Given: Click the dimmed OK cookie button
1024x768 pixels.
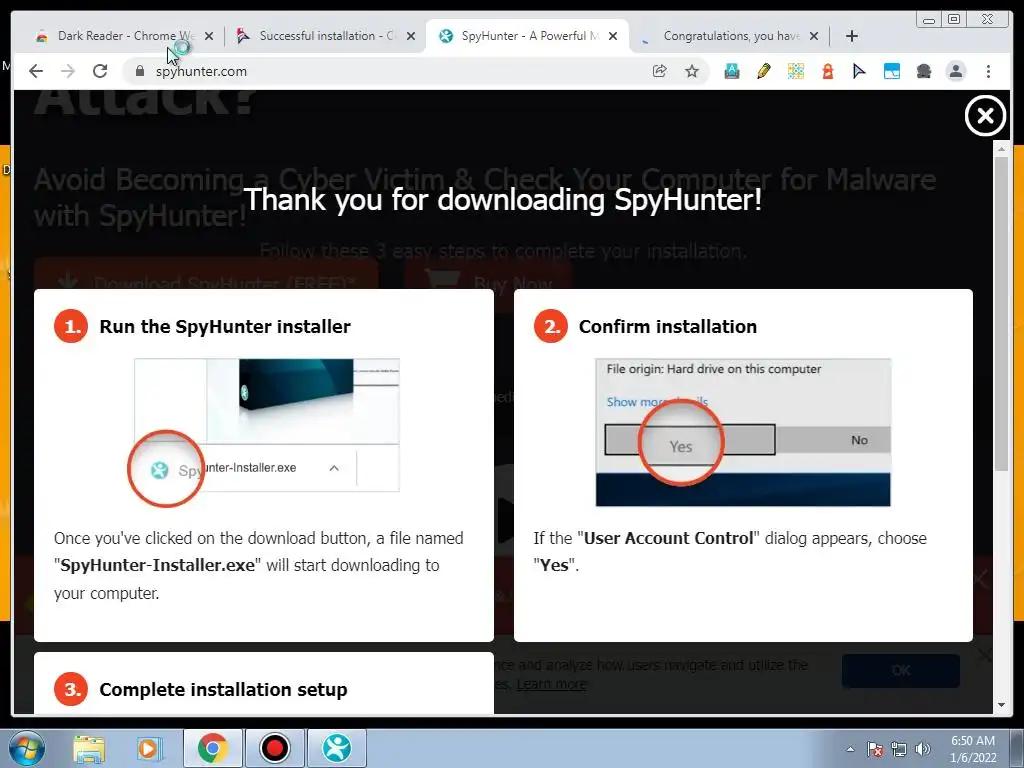Looking at the screenshot, I should tap(901, 671).
